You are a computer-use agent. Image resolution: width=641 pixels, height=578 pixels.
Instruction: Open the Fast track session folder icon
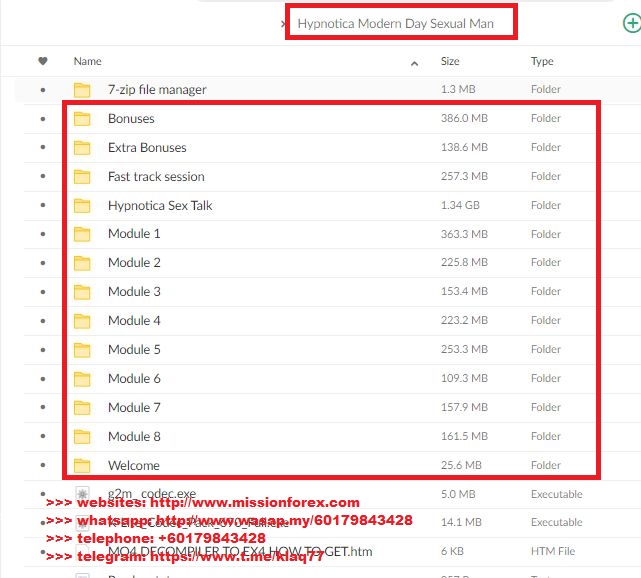point(82,177)
